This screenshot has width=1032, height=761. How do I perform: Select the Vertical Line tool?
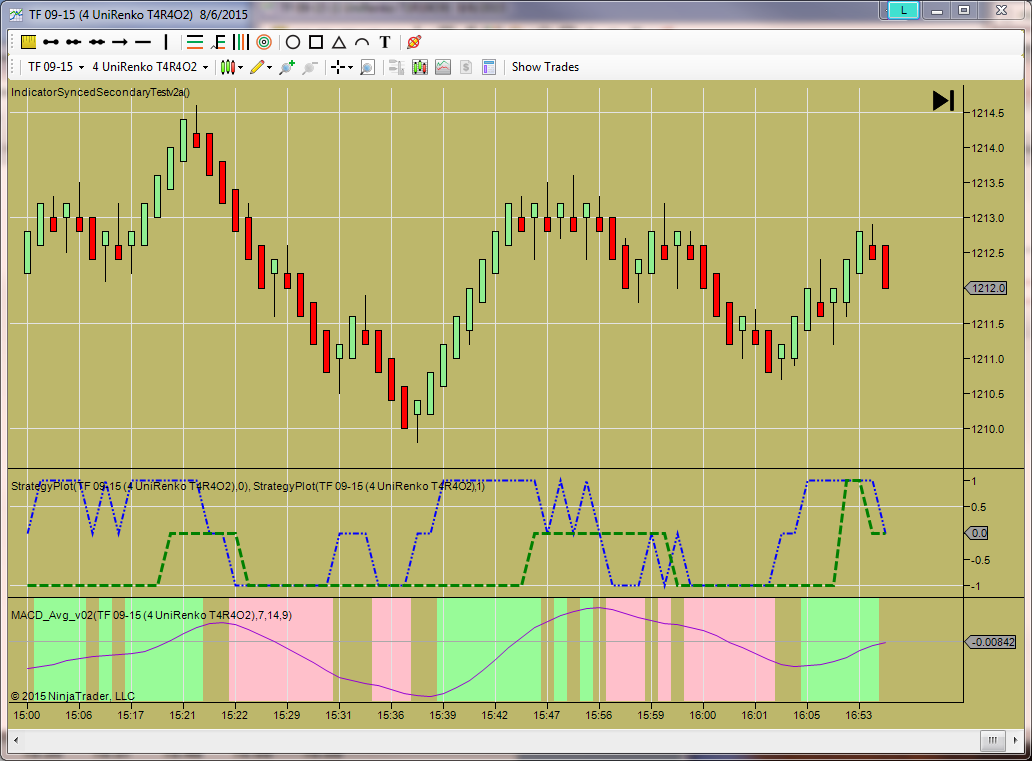coord(166,42)
